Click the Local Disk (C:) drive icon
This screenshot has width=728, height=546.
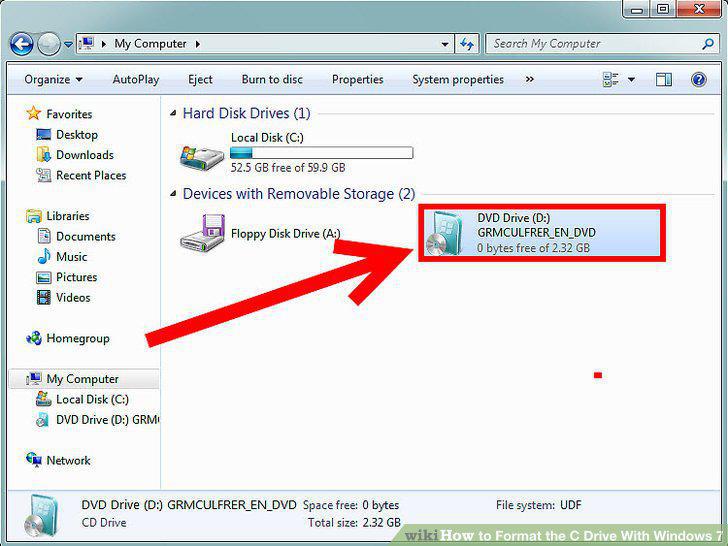click(x=202, y=157)
